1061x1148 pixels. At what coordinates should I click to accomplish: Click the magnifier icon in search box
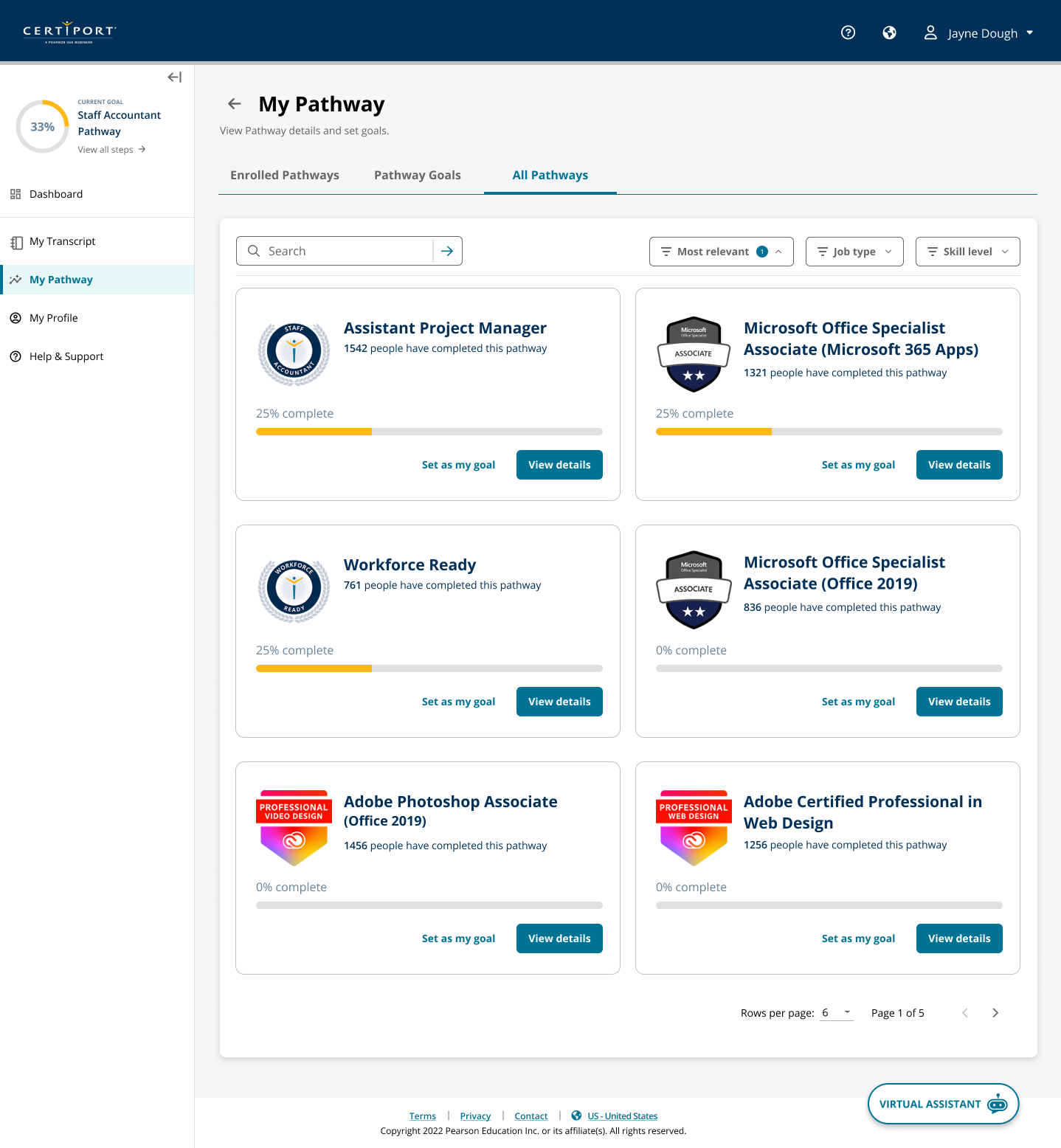click(x=254, y=251)
